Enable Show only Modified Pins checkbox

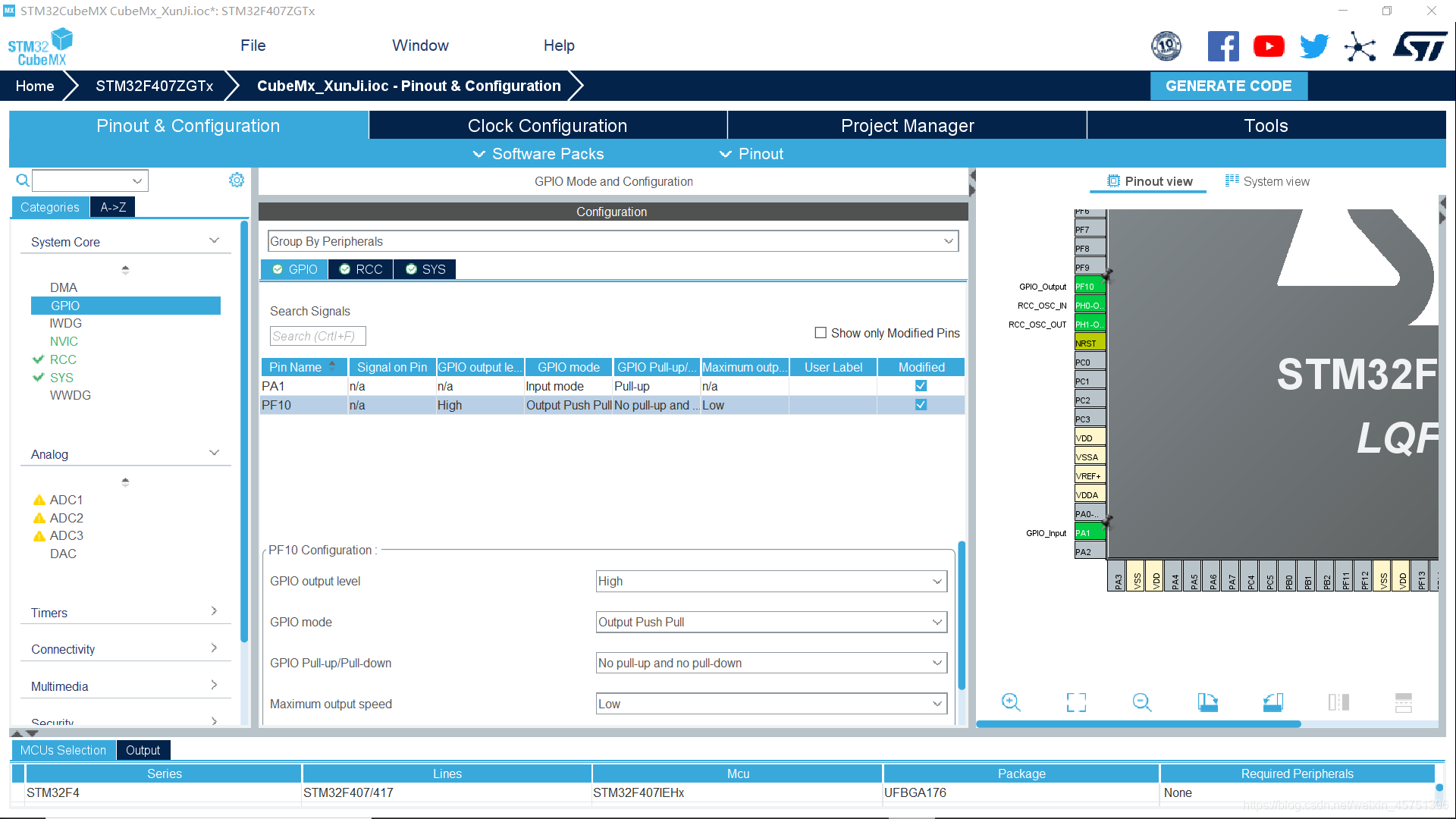pyautogui.click(x=821, y=333)
